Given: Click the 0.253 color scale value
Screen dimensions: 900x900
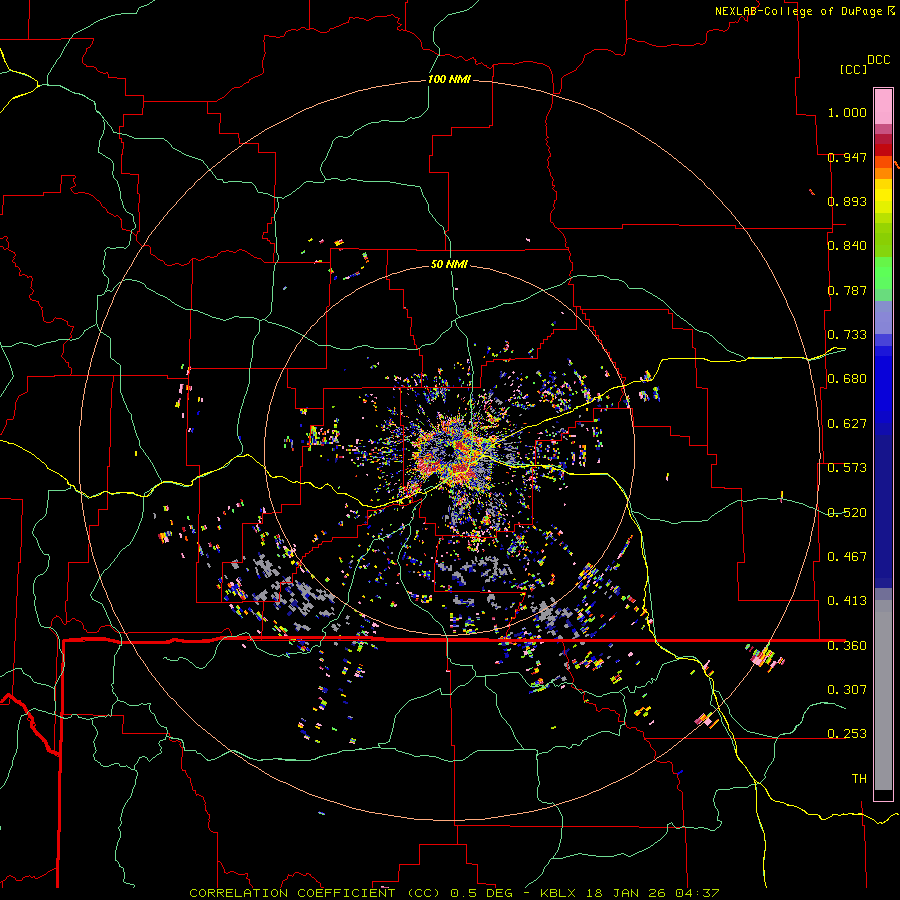Looking at the screenshot, I should click(847, 734).
